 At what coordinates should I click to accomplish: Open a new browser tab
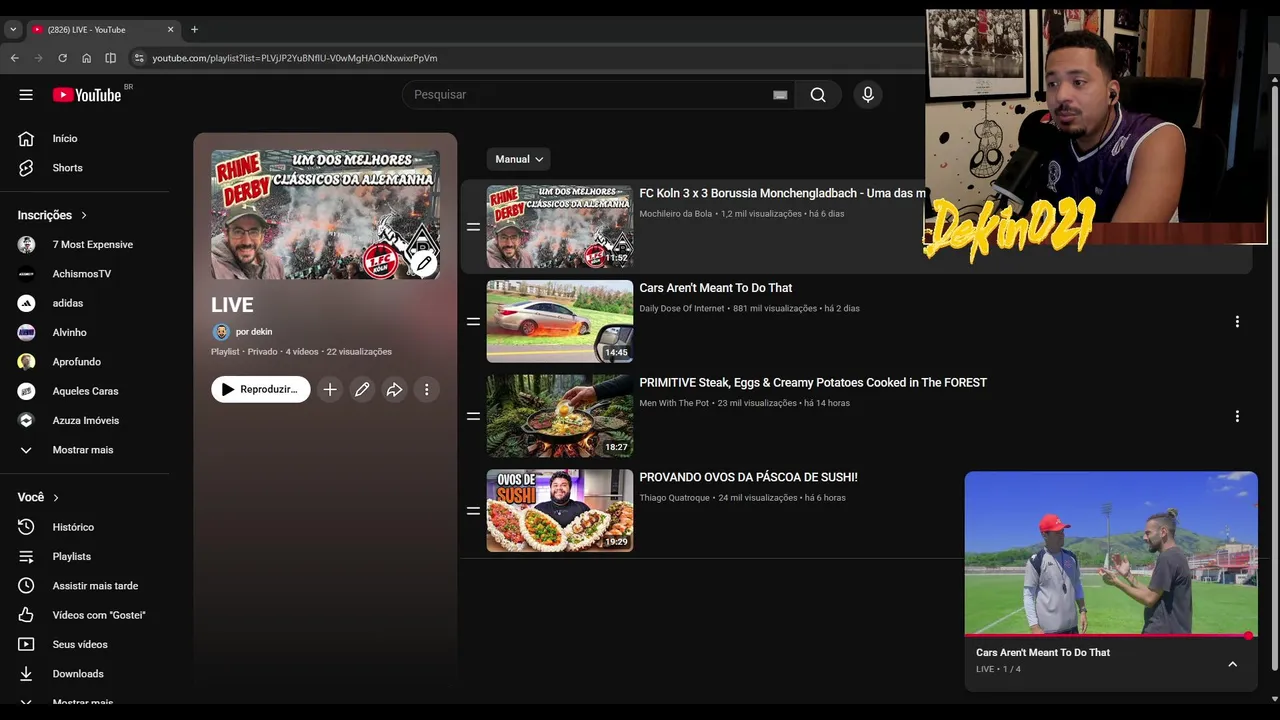pyautogui.click(x=194, y=30)
